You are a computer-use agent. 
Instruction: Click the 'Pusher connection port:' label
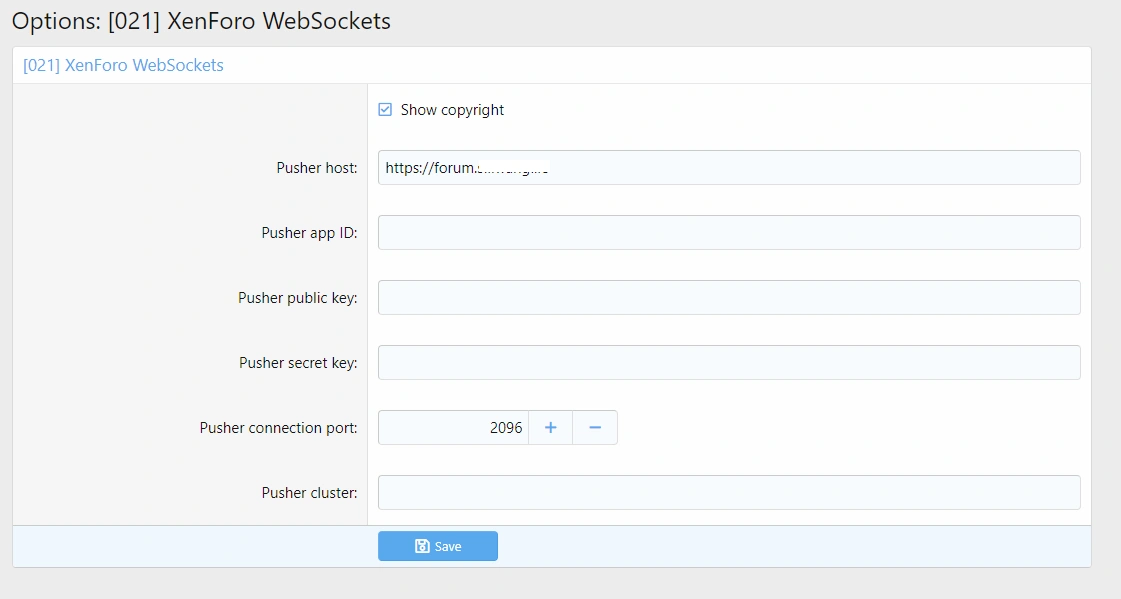[x=278, y=428]
